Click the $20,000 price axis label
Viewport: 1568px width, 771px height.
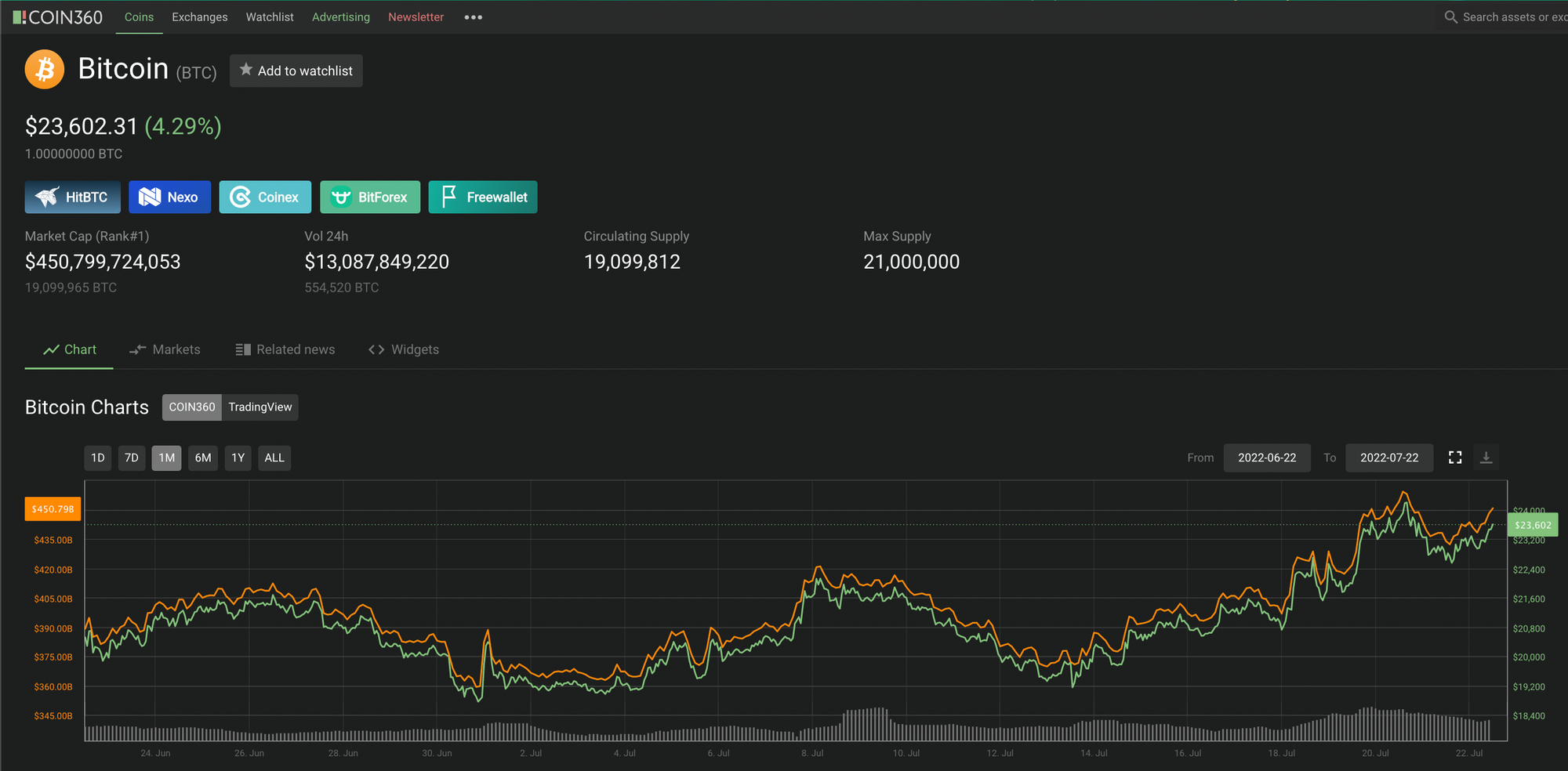(x=1529, y=657)
